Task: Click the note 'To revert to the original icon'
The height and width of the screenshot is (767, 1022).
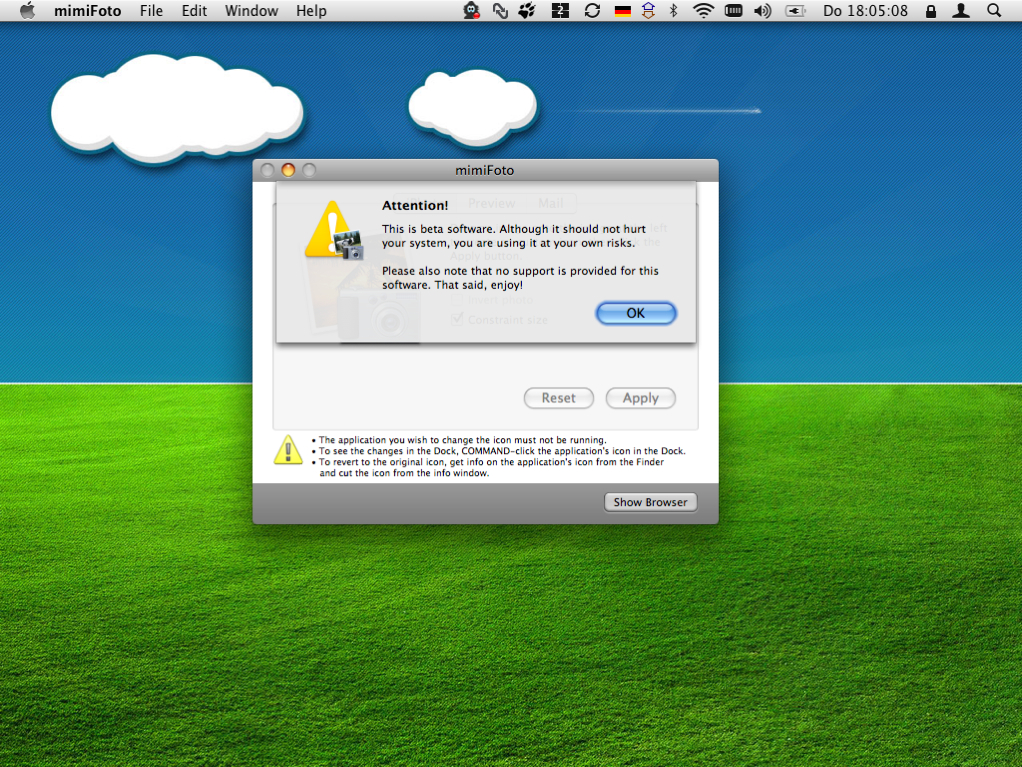Action: (x=491, y=467)
